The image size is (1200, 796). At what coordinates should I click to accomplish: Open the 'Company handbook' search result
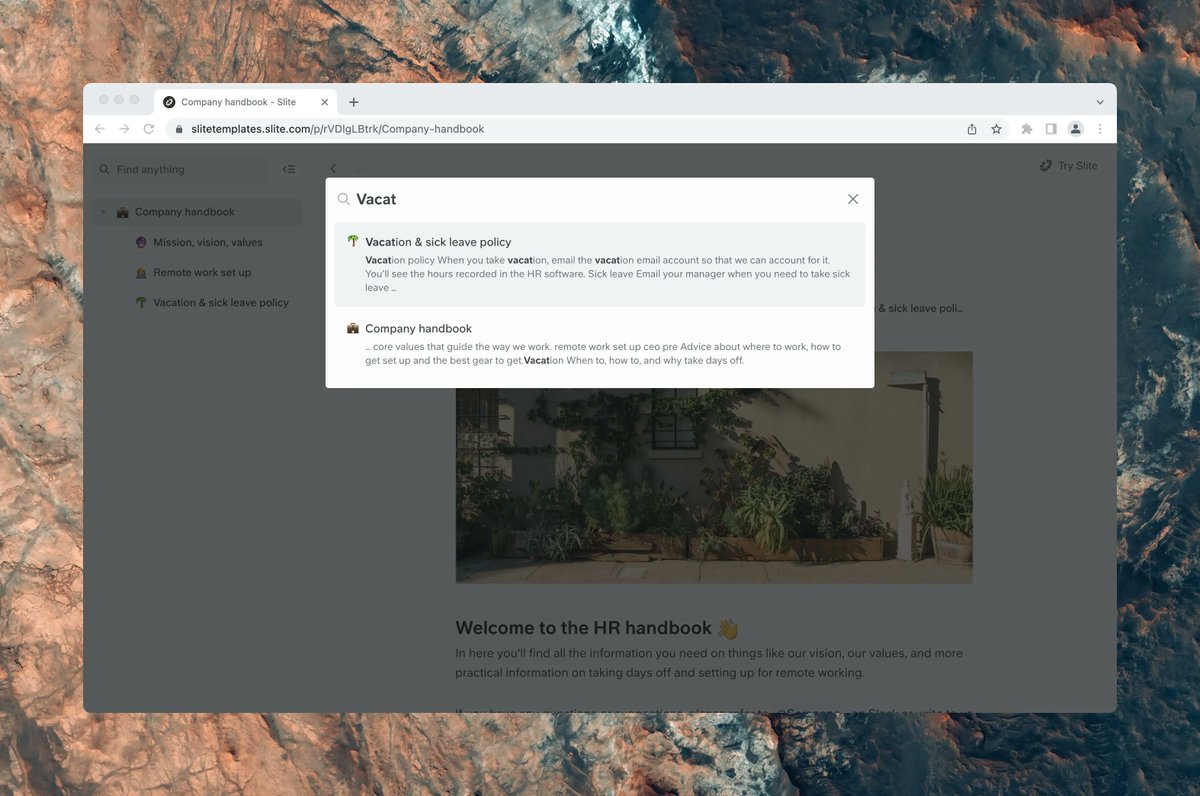click(x=600, y=345)
